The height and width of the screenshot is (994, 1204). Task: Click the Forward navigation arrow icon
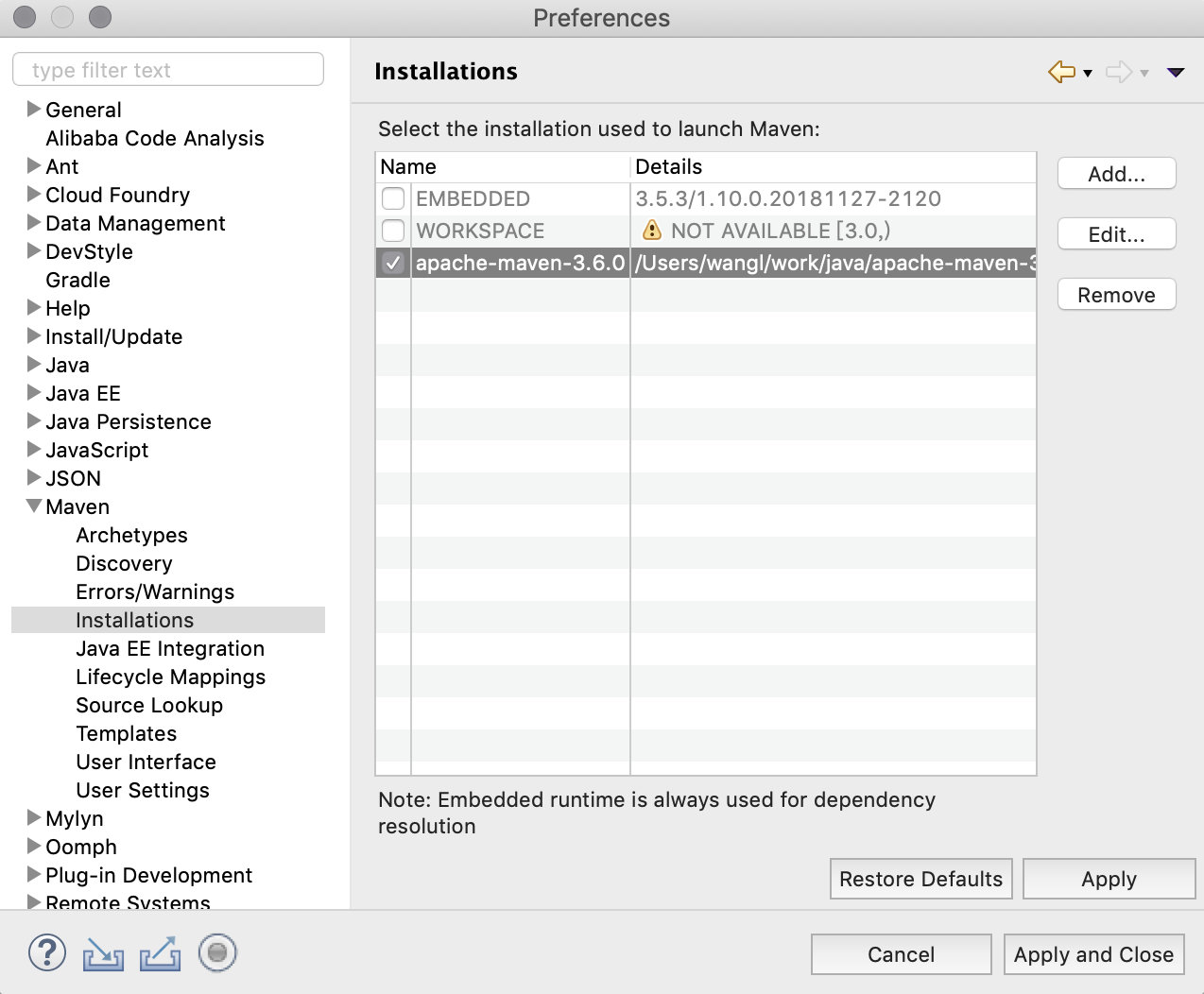1119,72
